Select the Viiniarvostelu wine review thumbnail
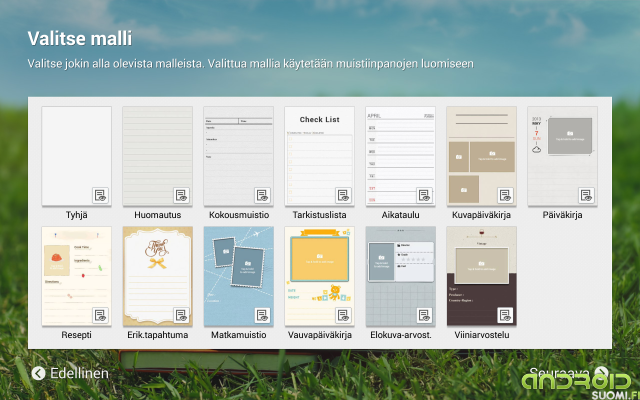Viewport: 640px width, 400px height. (x=482, y=276)
